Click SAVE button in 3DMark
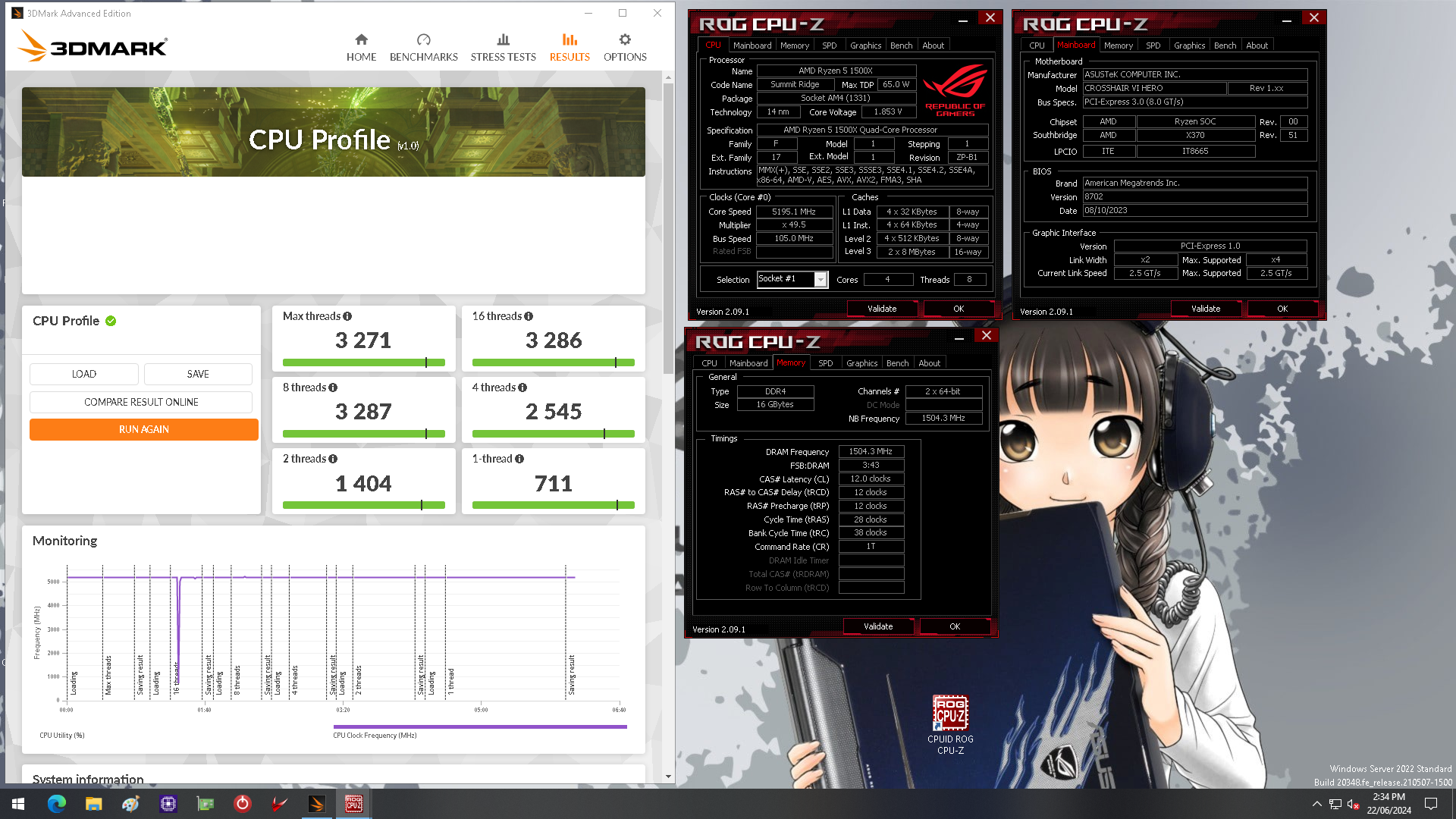 (198, 374)
